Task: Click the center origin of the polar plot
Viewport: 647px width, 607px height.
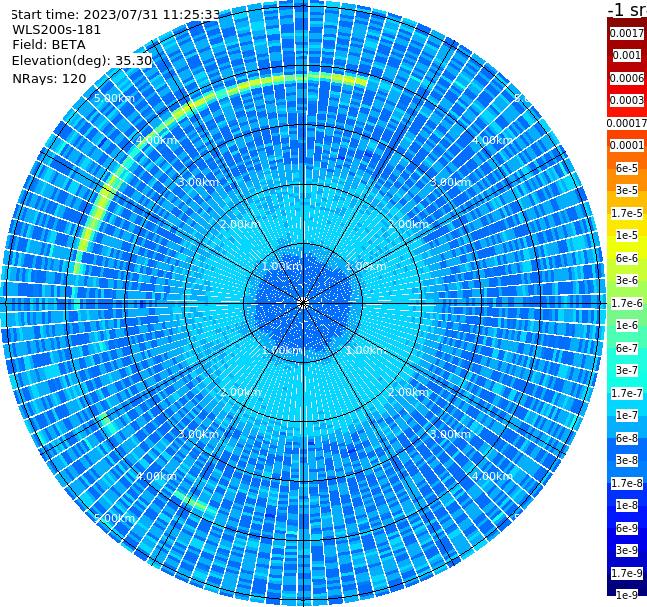Action: click(303, 303)
